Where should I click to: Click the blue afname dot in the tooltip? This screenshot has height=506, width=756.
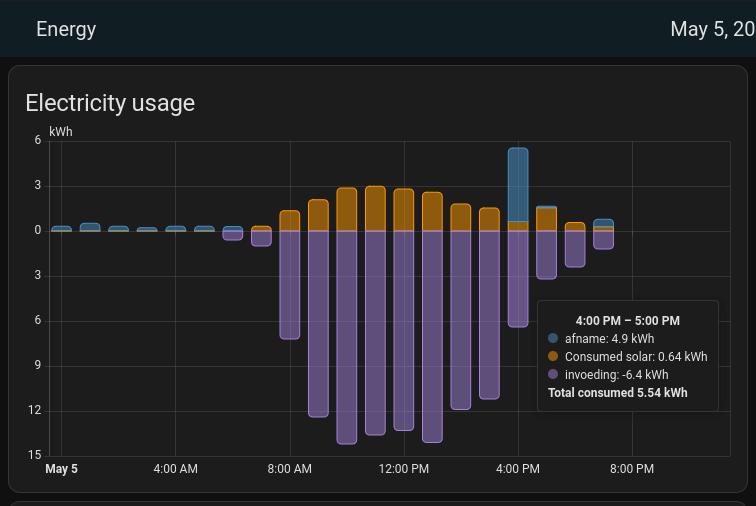[x=553, y=338]
